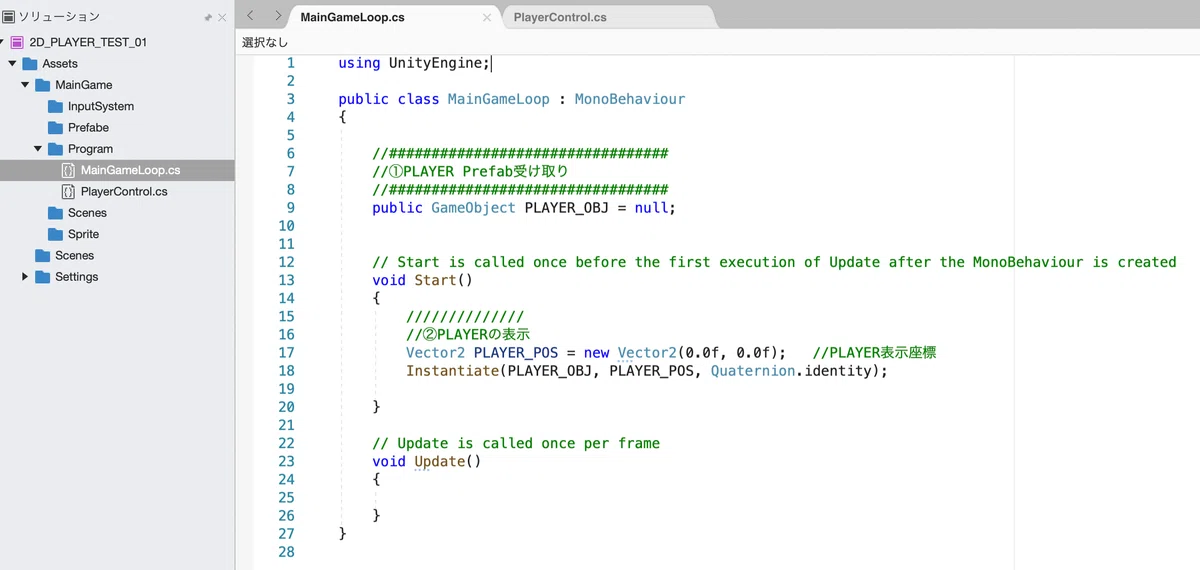This screenshot has height=570, width=1200.
Task: Close the MainGameLoop.cs tab
Action: click(x=487, y=18)
